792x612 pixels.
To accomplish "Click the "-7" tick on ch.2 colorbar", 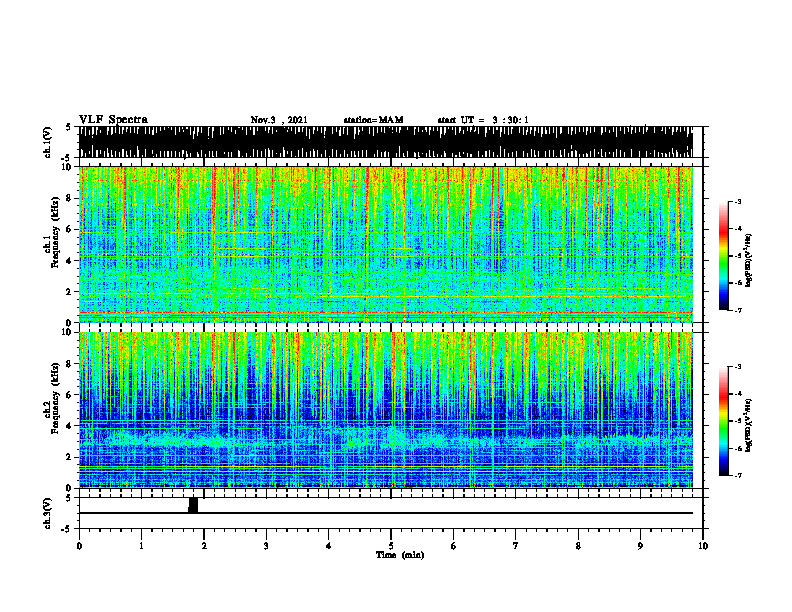I will 737,476.
